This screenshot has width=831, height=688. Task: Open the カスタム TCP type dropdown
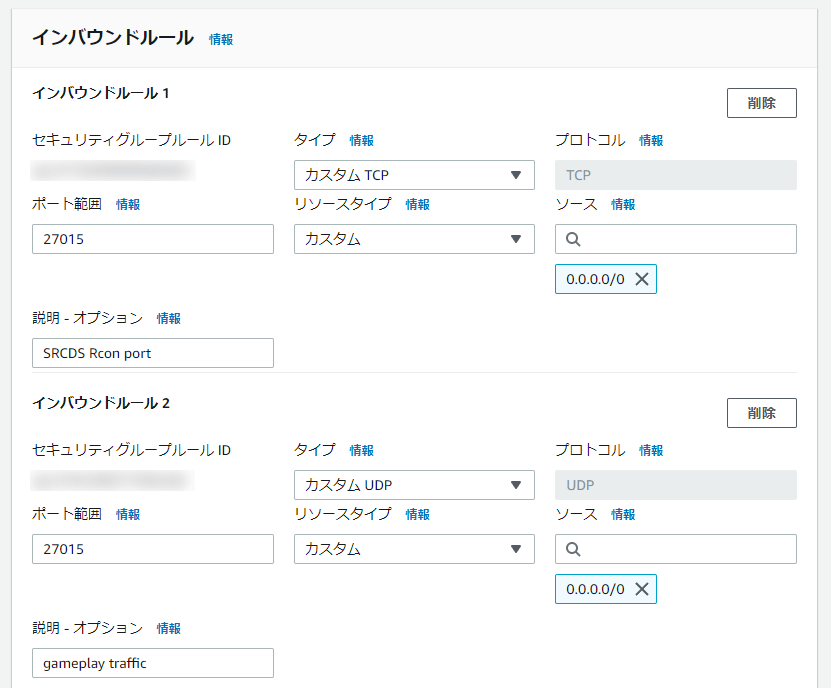tap(414, 175)
